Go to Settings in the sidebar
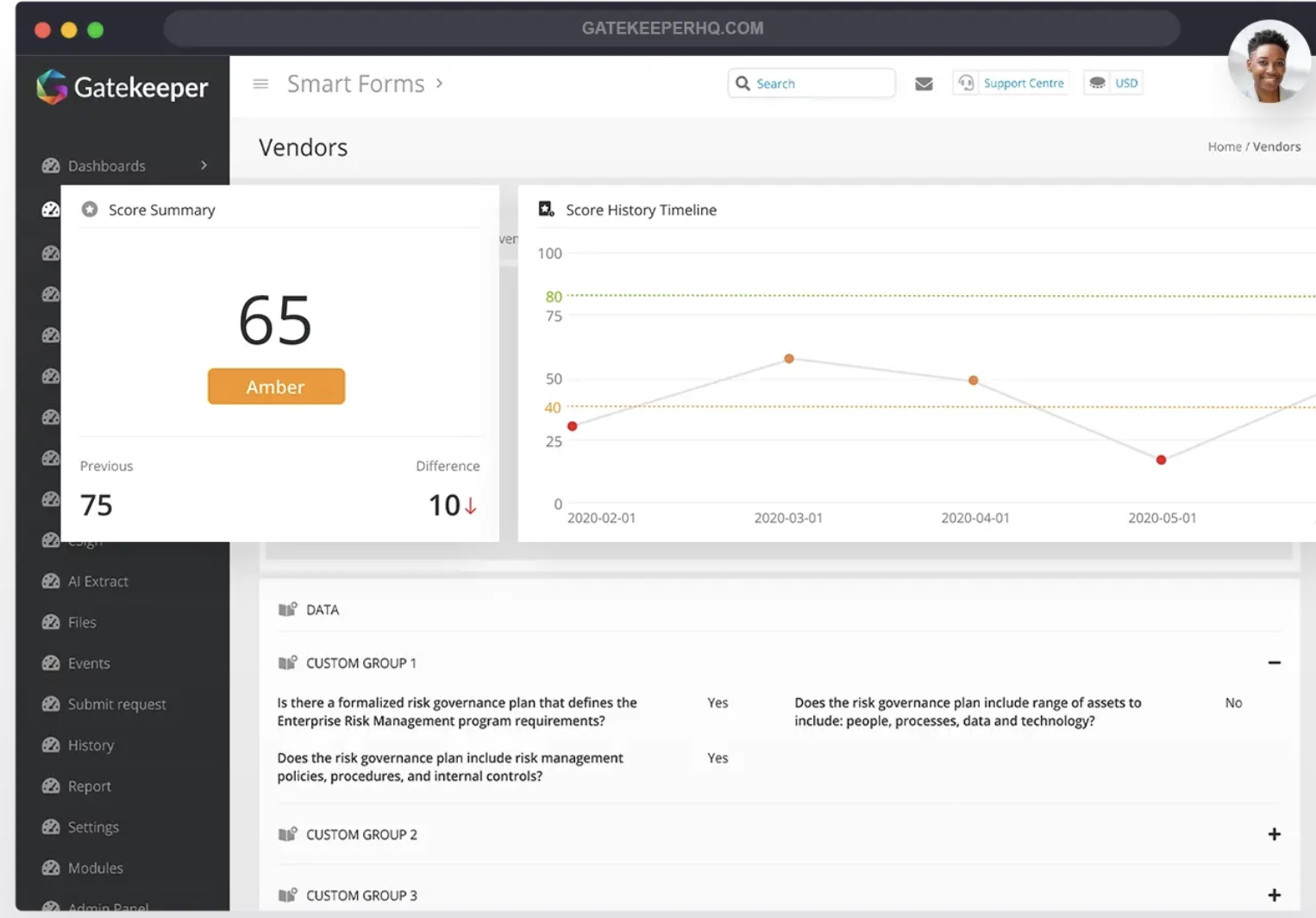1316x918 pixels. pos(93,827)
